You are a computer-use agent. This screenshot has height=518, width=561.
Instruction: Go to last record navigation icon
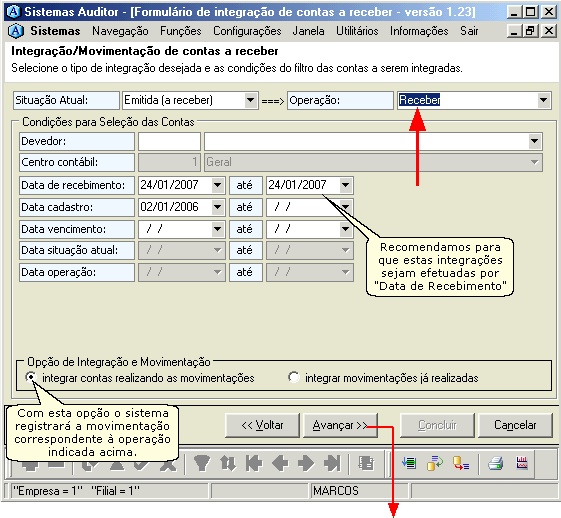point(332,463)
